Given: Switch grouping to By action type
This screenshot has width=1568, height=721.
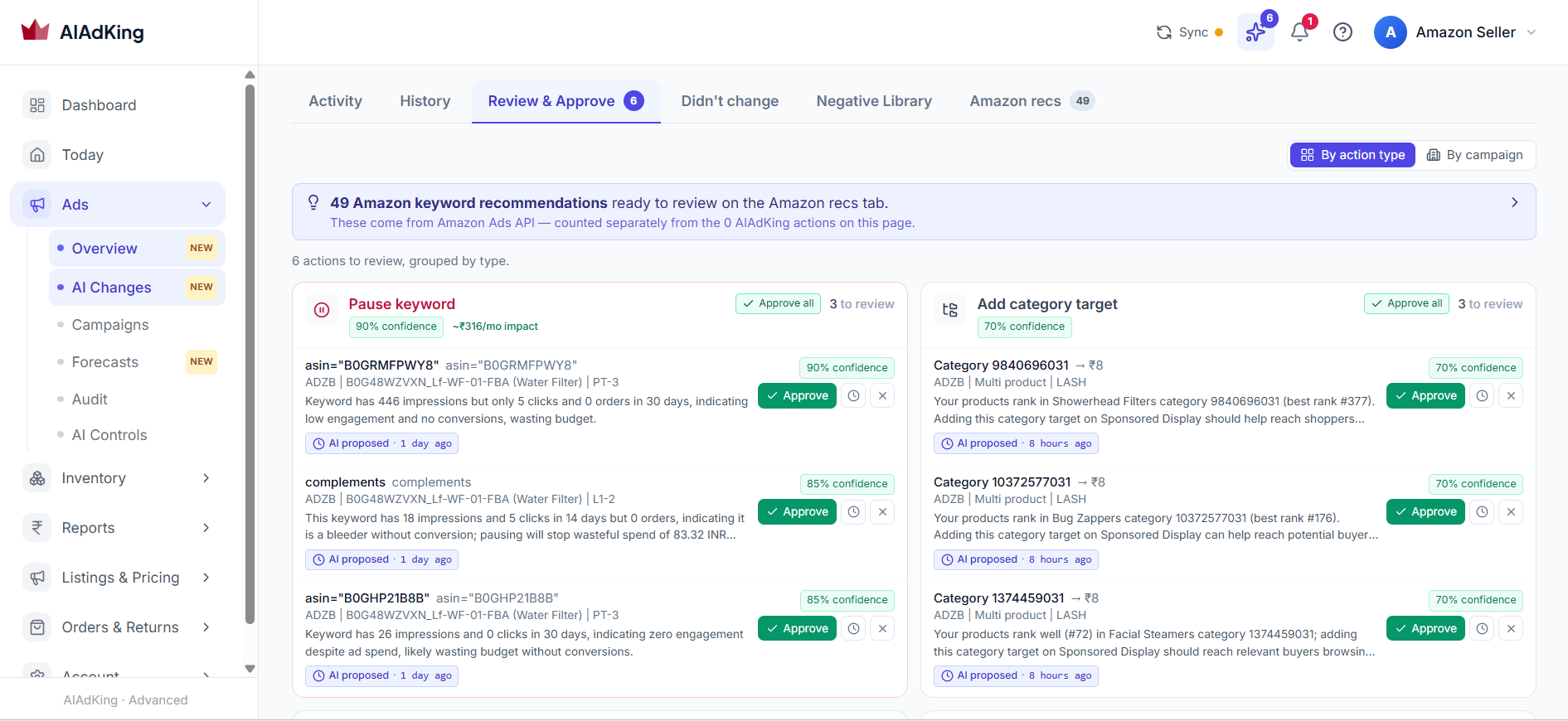Looking at the screenshot, I should coord(1352,155).
